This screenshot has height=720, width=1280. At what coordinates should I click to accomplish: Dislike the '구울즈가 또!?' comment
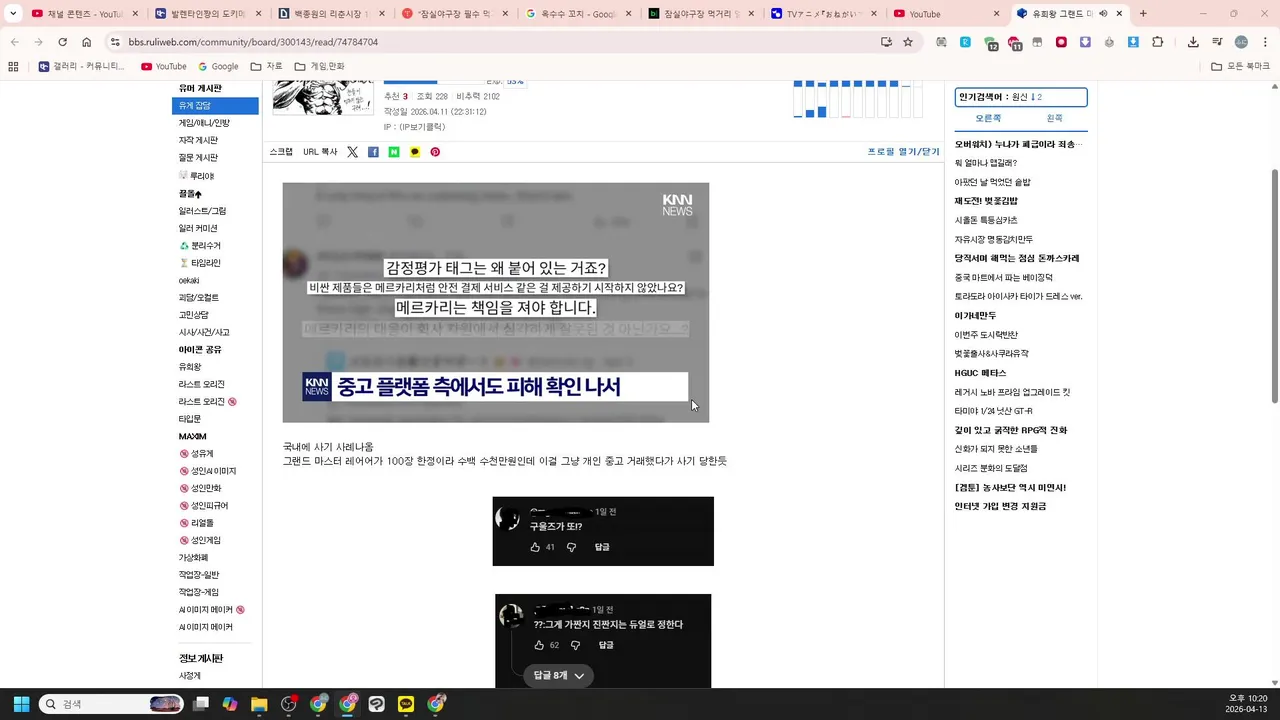(571, 547)
